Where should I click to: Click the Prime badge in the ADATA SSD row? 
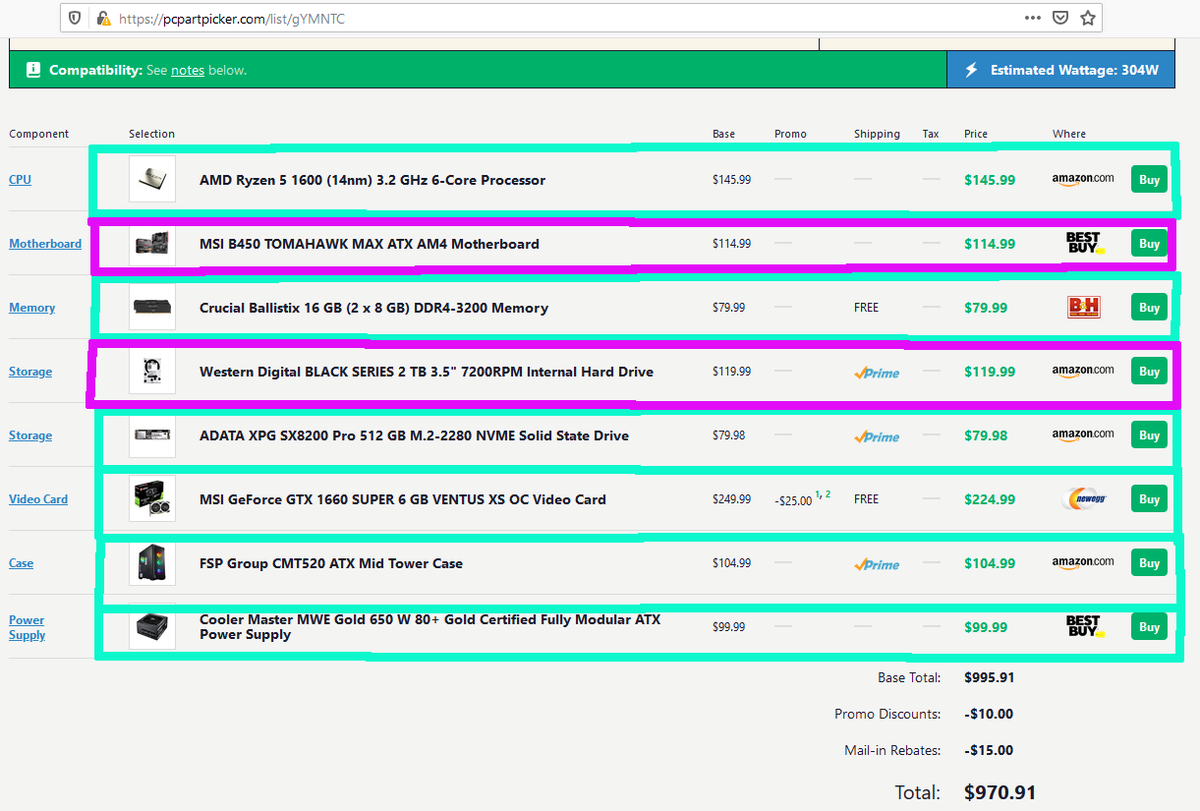tap(877, 437)
